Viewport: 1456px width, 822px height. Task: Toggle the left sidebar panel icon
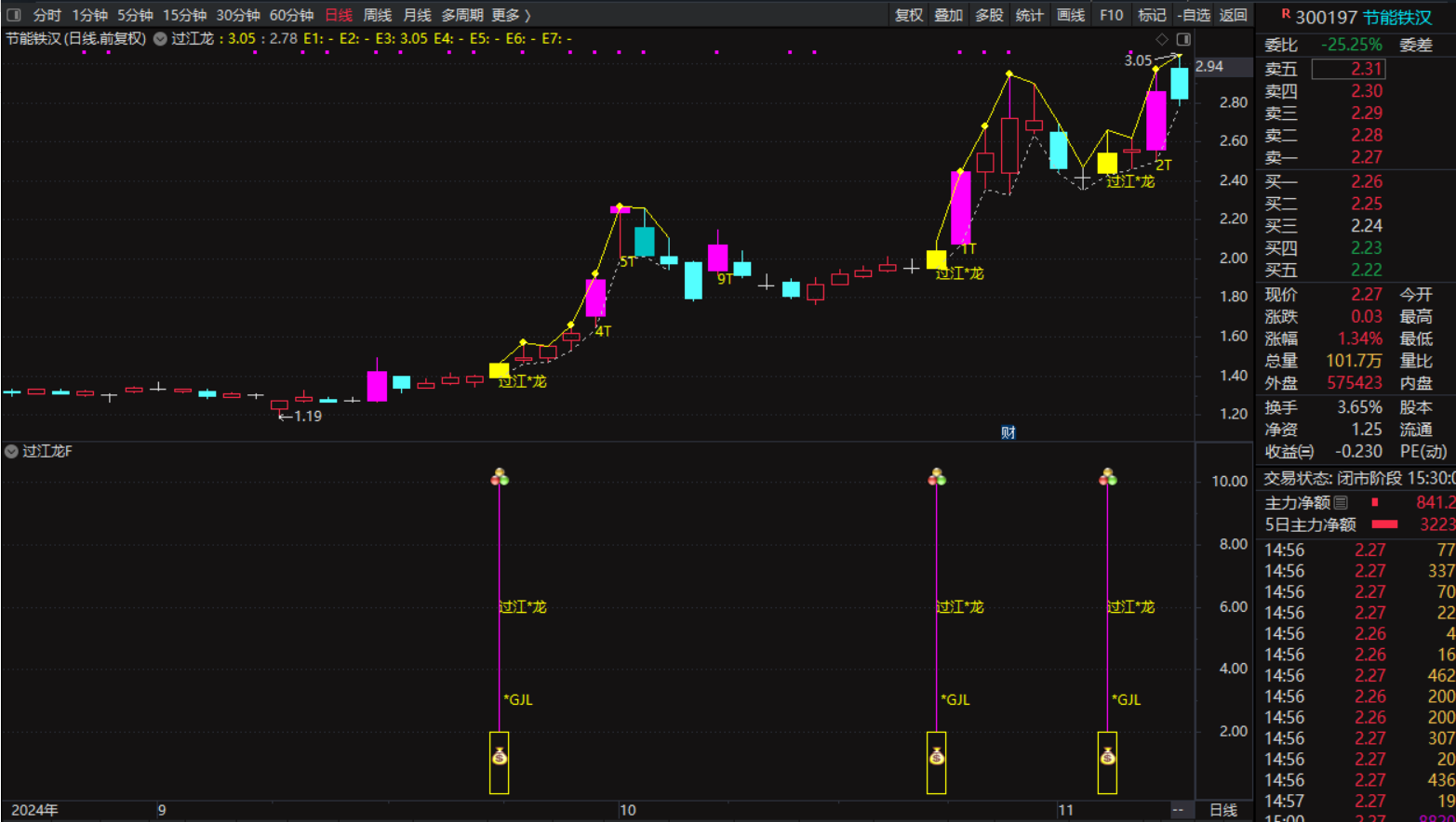[x=14, y=15]
